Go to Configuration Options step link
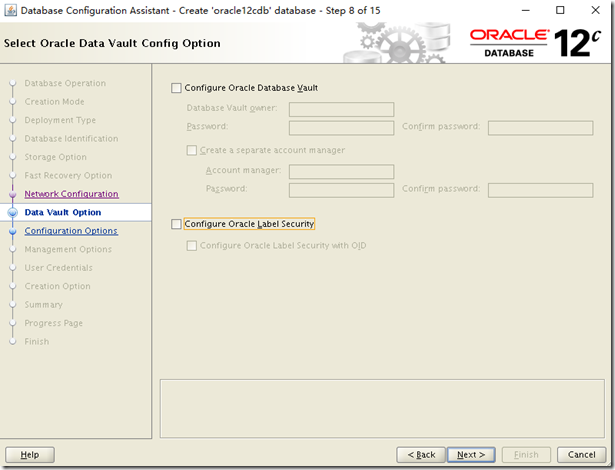 click(71, 231)
